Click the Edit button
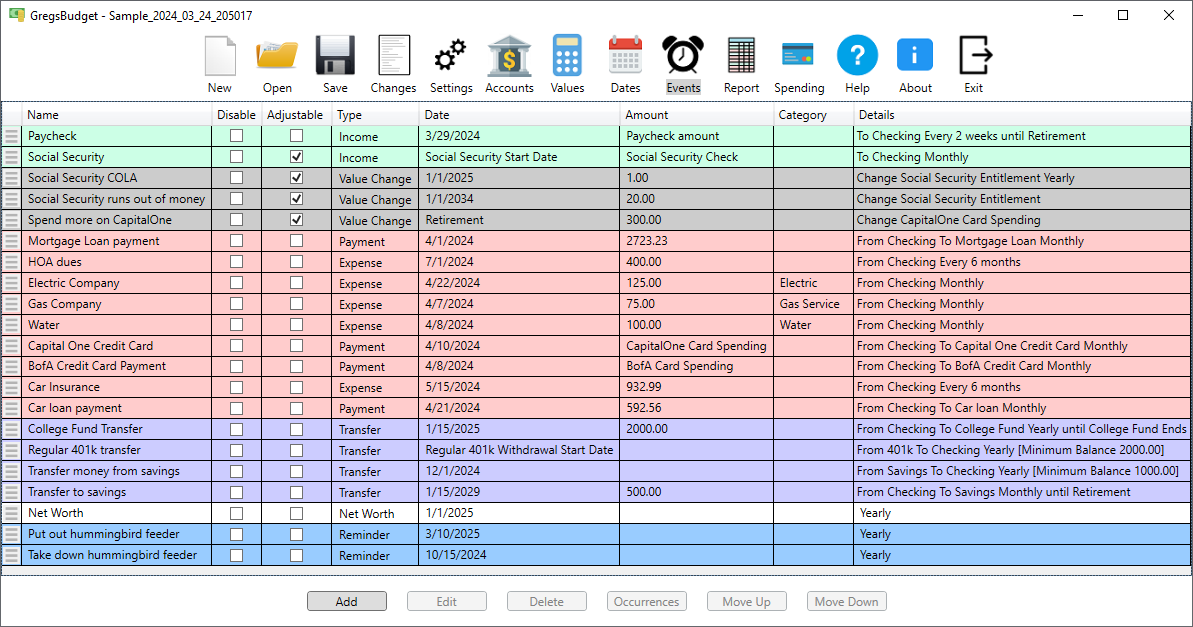 [x=447, y=601]
